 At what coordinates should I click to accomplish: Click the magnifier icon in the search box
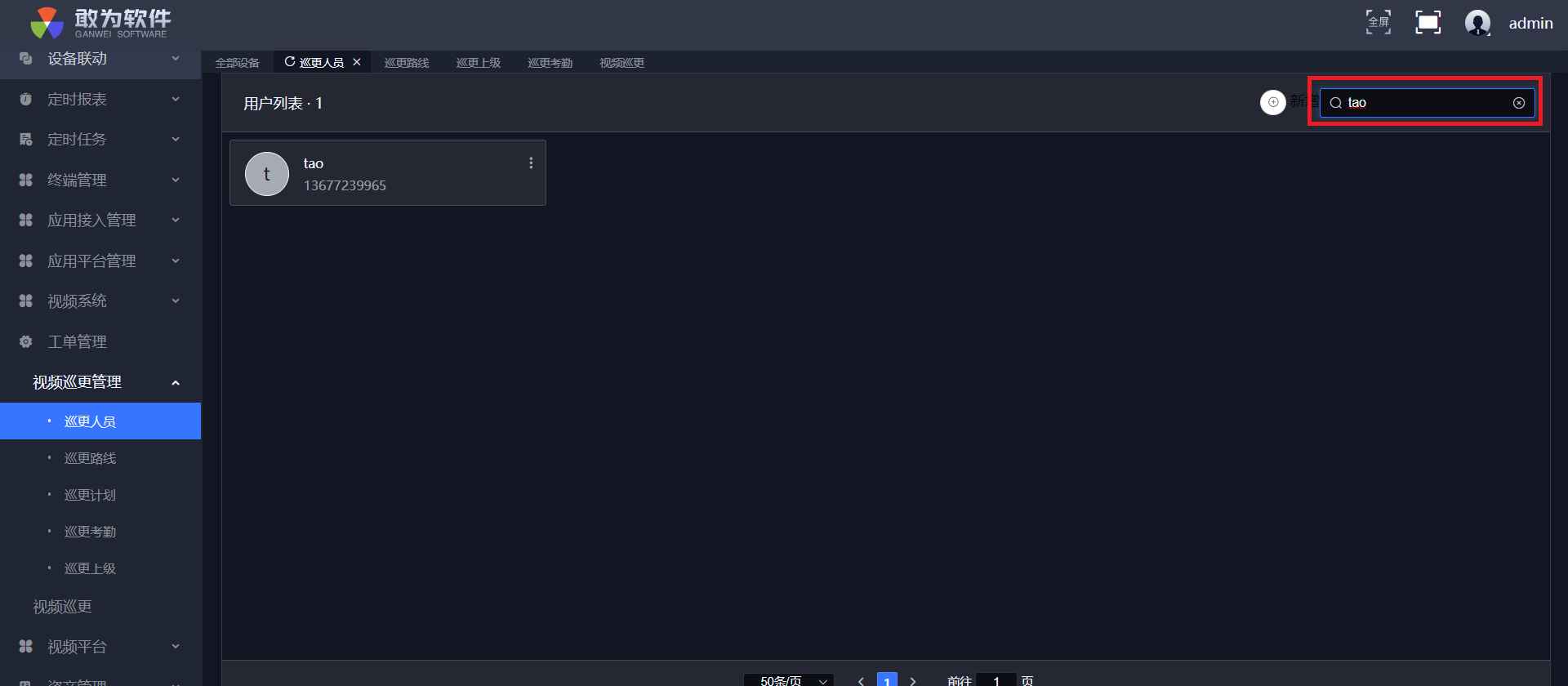pyautogui.click(x=1336, y=103)
